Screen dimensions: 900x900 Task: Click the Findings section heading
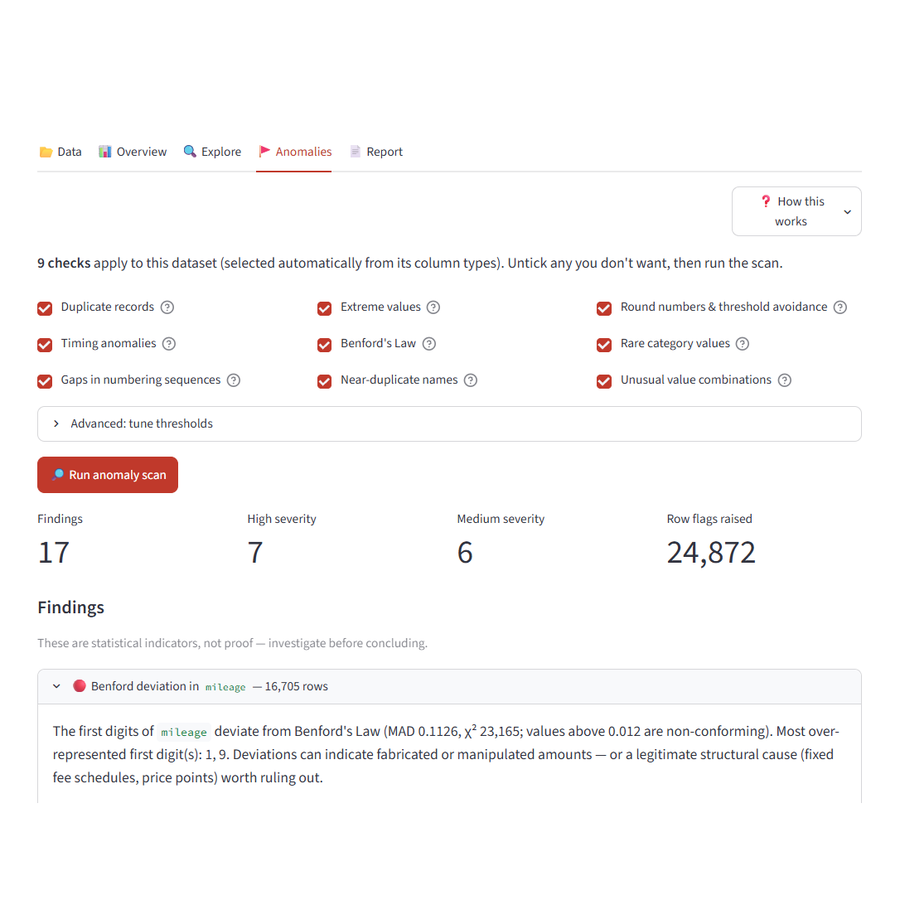pos(71,607)
